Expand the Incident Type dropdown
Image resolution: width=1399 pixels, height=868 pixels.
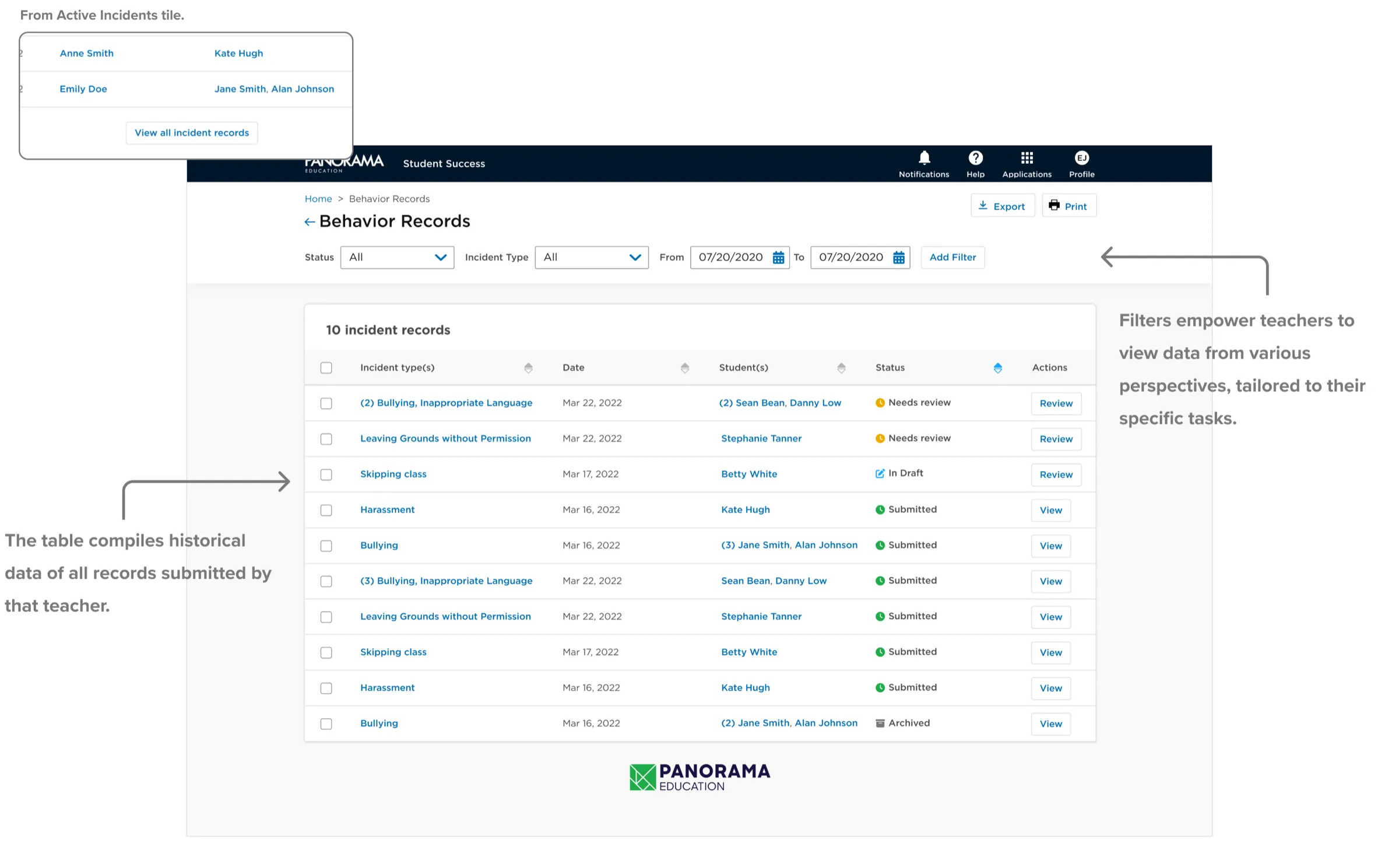coord(591,257)
